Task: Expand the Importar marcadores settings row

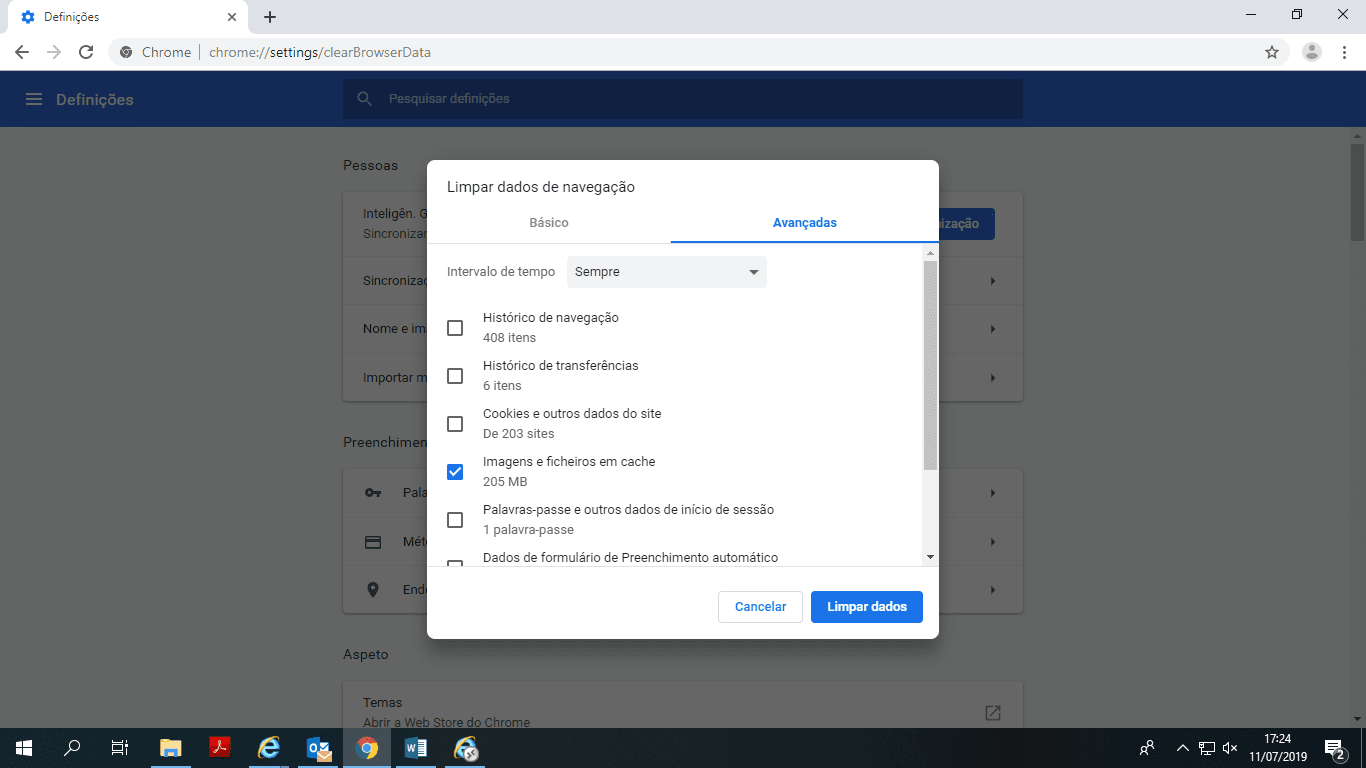Action: pyautogui.click(x=991, y=377)
